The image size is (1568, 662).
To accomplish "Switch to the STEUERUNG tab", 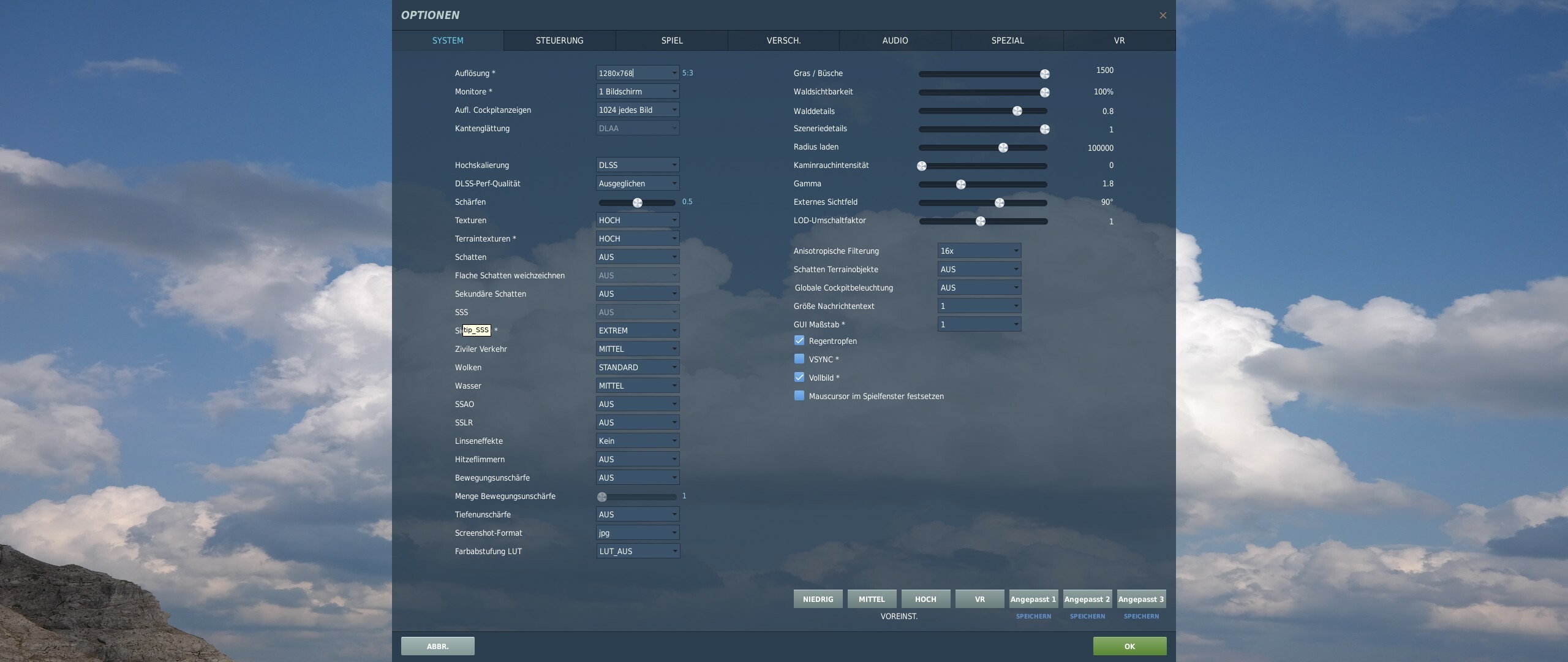I will 559,40.
